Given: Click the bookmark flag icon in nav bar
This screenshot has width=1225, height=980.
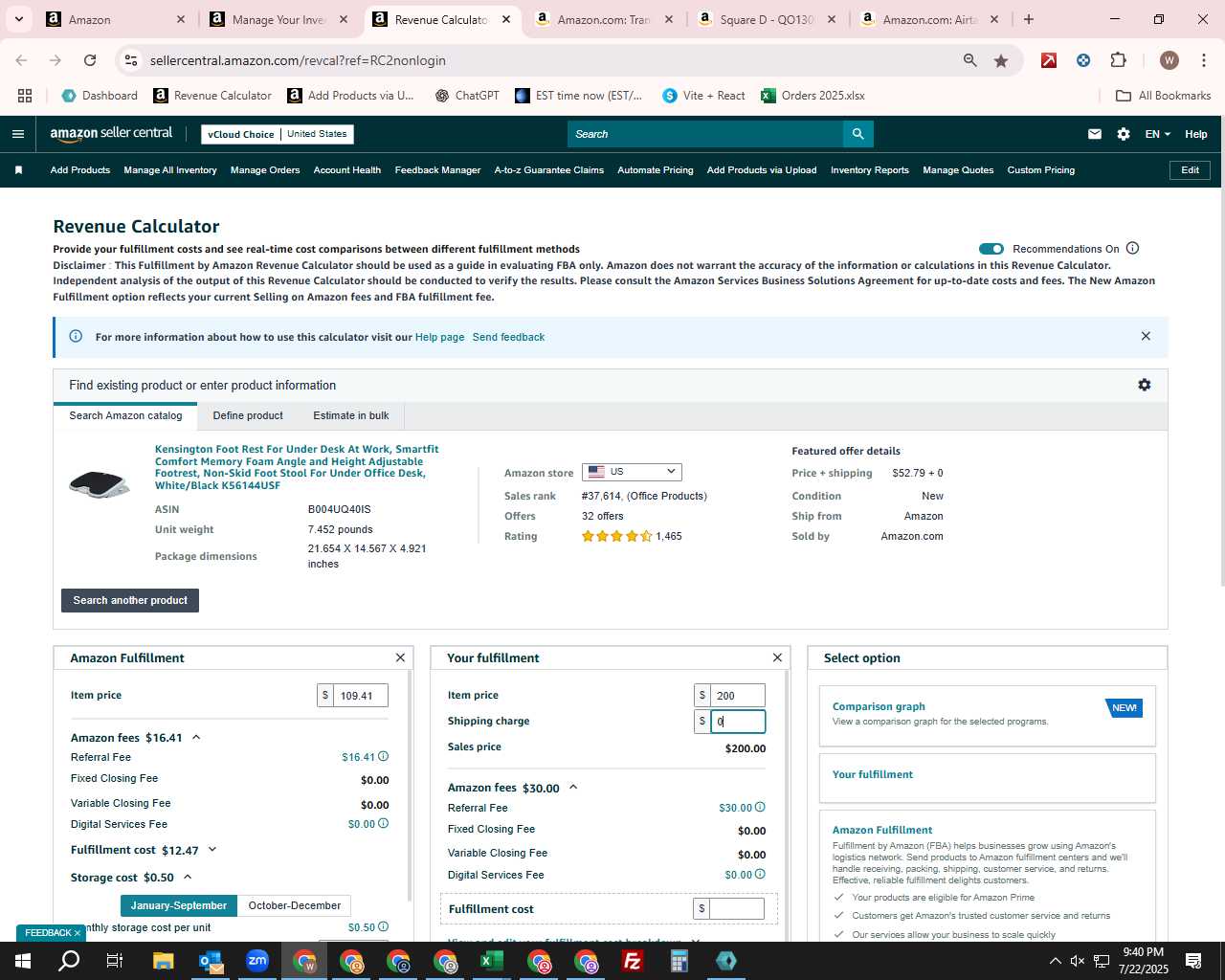Looking at the screenshot, I should pyautogui.click(x=18, y=170).
